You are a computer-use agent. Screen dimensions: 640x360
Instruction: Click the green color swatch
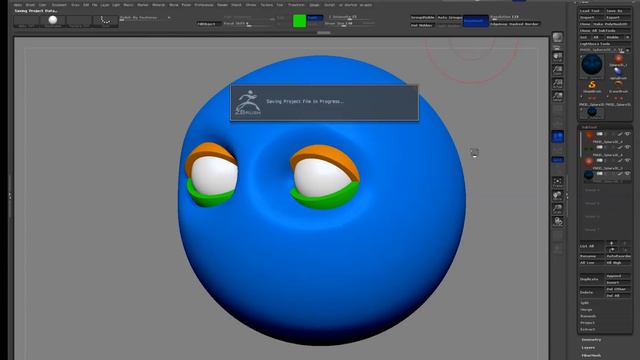[300, 21]
